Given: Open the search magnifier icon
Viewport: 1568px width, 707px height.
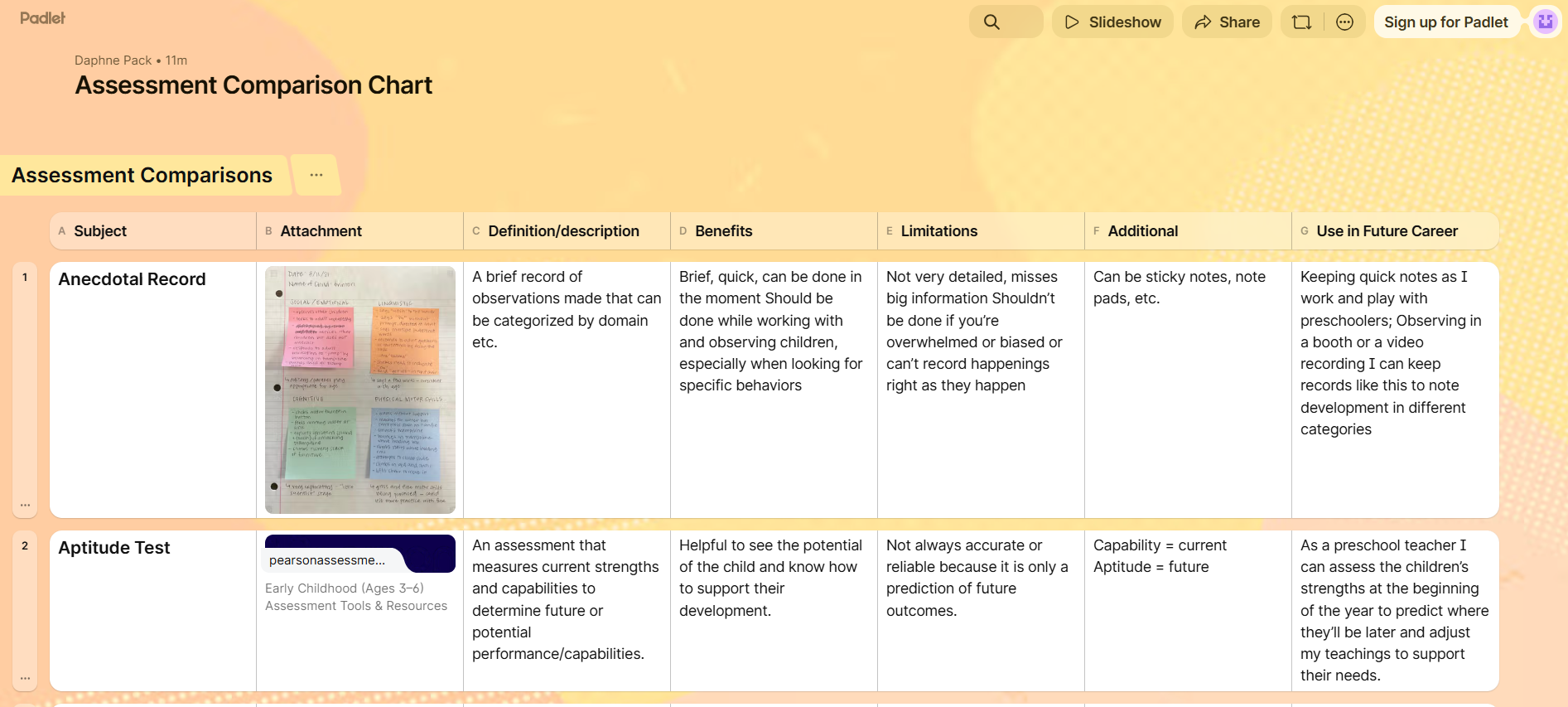Looking at the screenshot, I should (x=991, y=22).
